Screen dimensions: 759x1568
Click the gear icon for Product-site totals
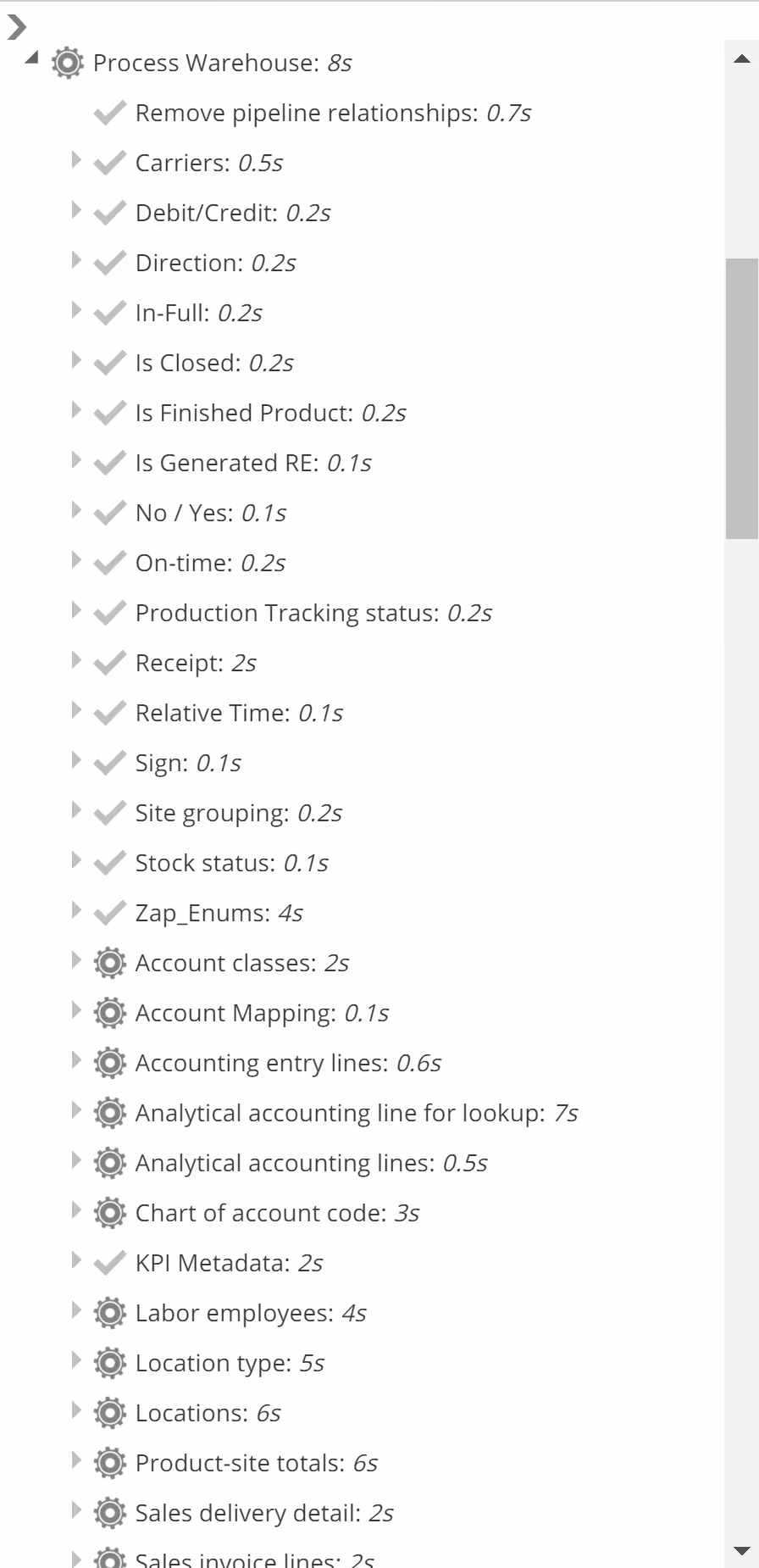pos(109,1463)
